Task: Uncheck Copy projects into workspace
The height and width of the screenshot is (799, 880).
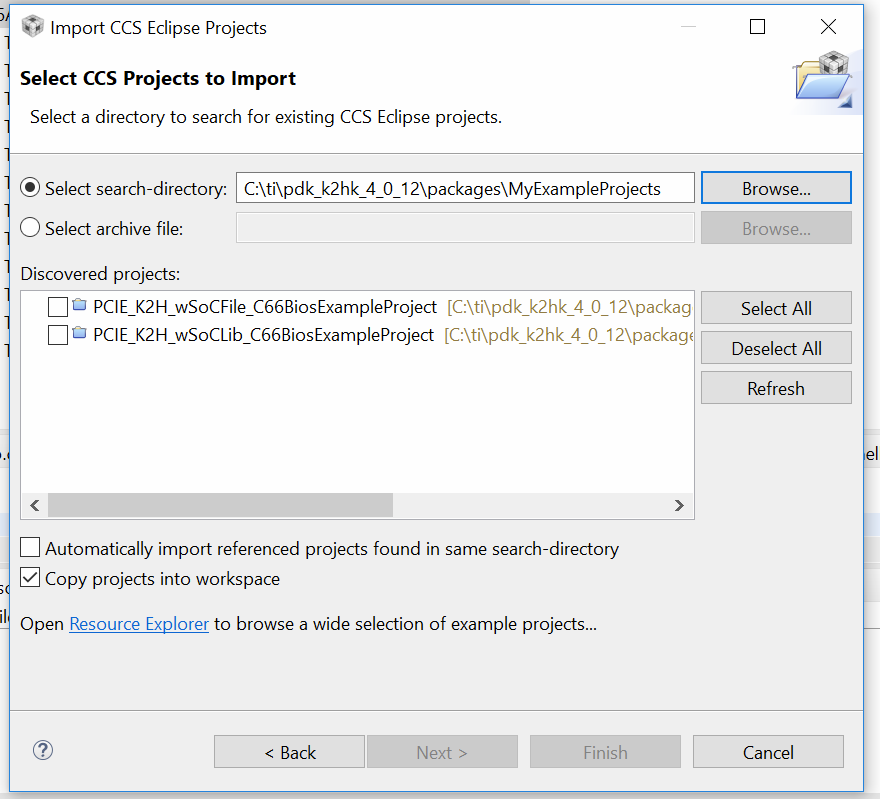Action: [31, 578]
